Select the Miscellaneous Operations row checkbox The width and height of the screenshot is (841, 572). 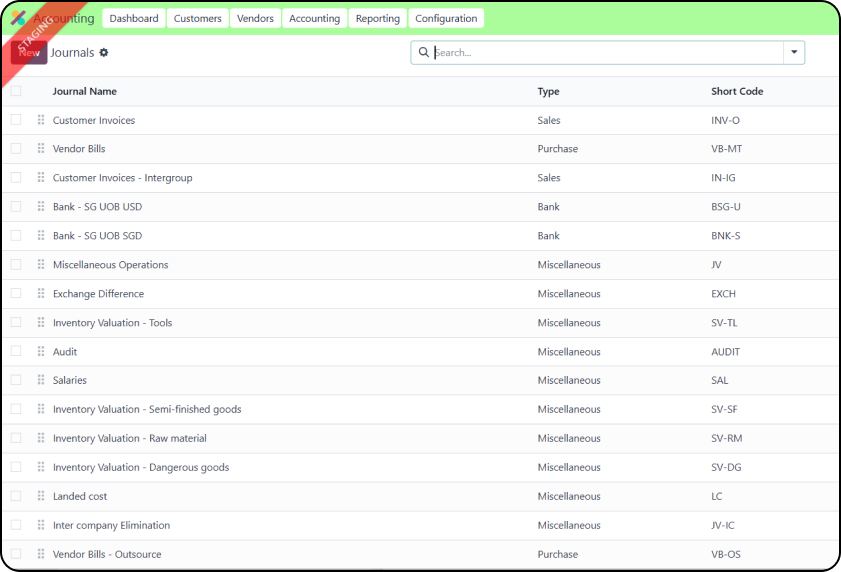[16, 265]
